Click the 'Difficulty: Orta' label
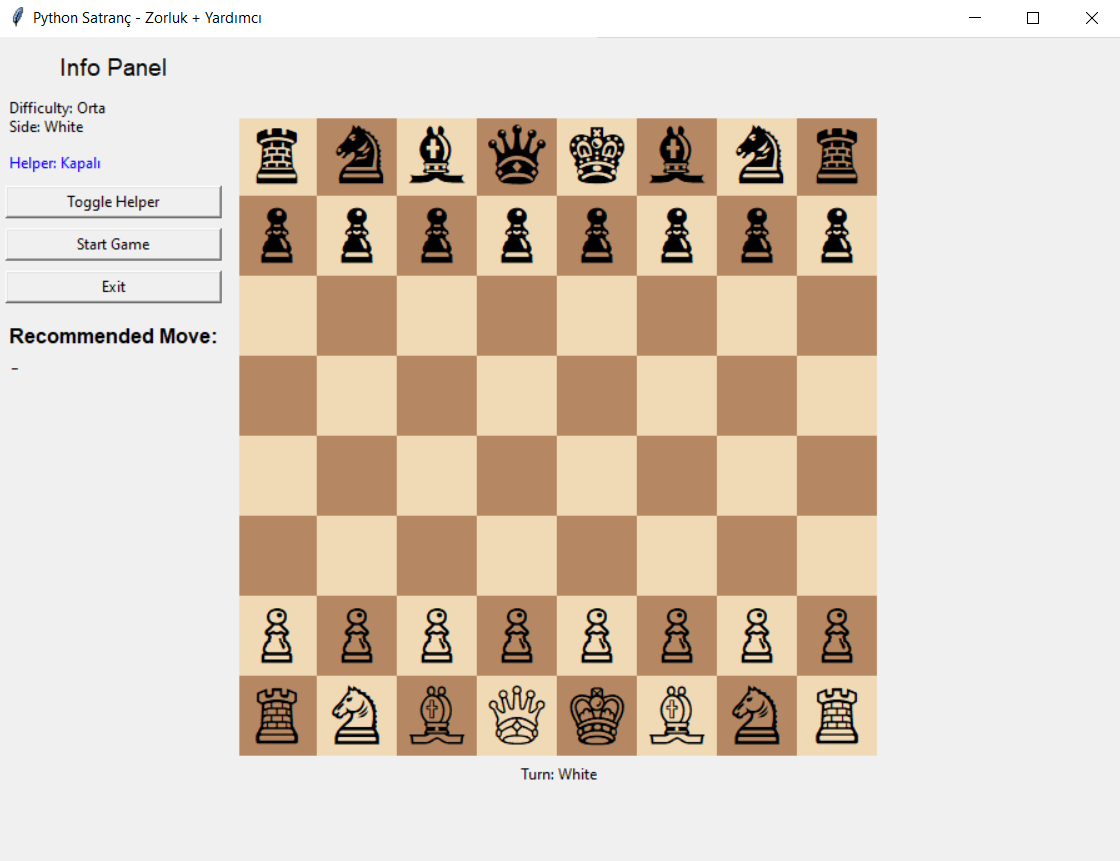 tap(57, 108)
